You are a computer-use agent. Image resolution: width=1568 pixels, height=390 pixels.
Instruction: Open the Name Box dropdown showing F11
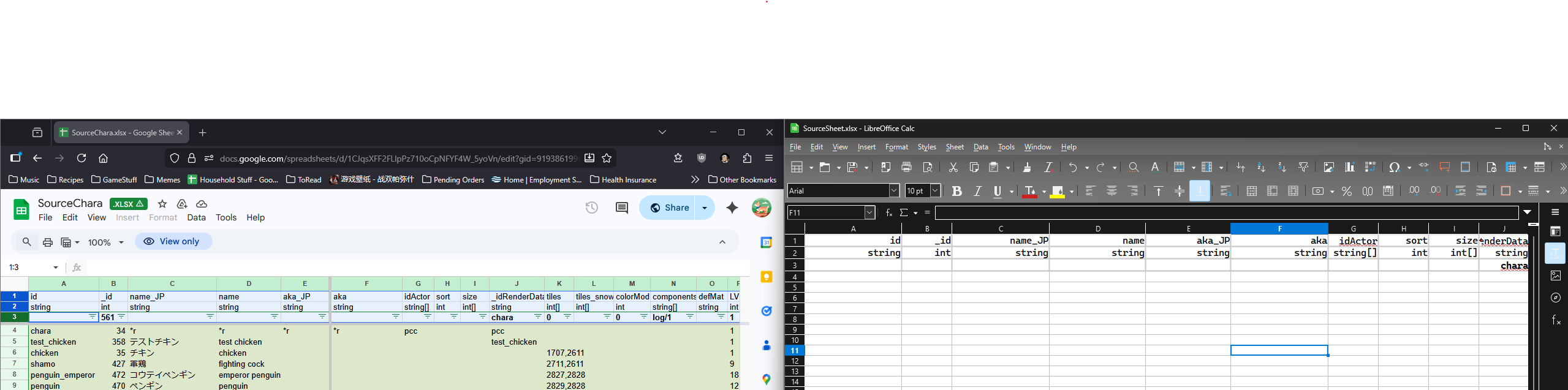[869, 212]
